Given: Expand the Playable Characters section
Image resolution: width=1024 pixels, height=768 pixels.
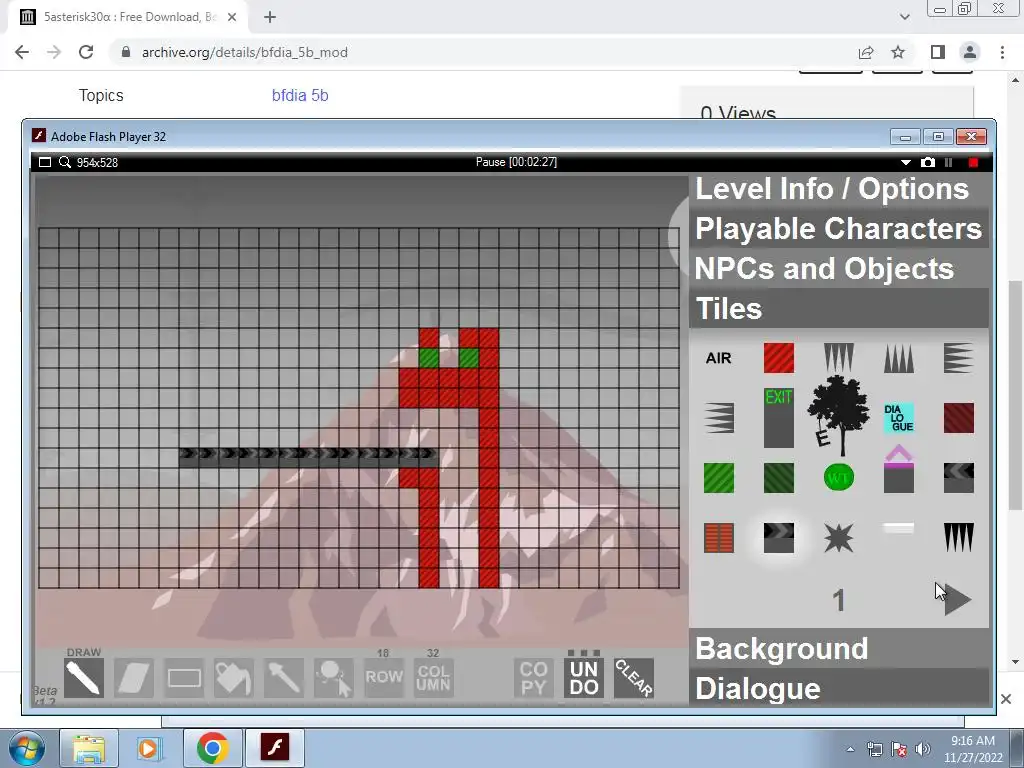Looking at the screenshot, I should (839, 229).
